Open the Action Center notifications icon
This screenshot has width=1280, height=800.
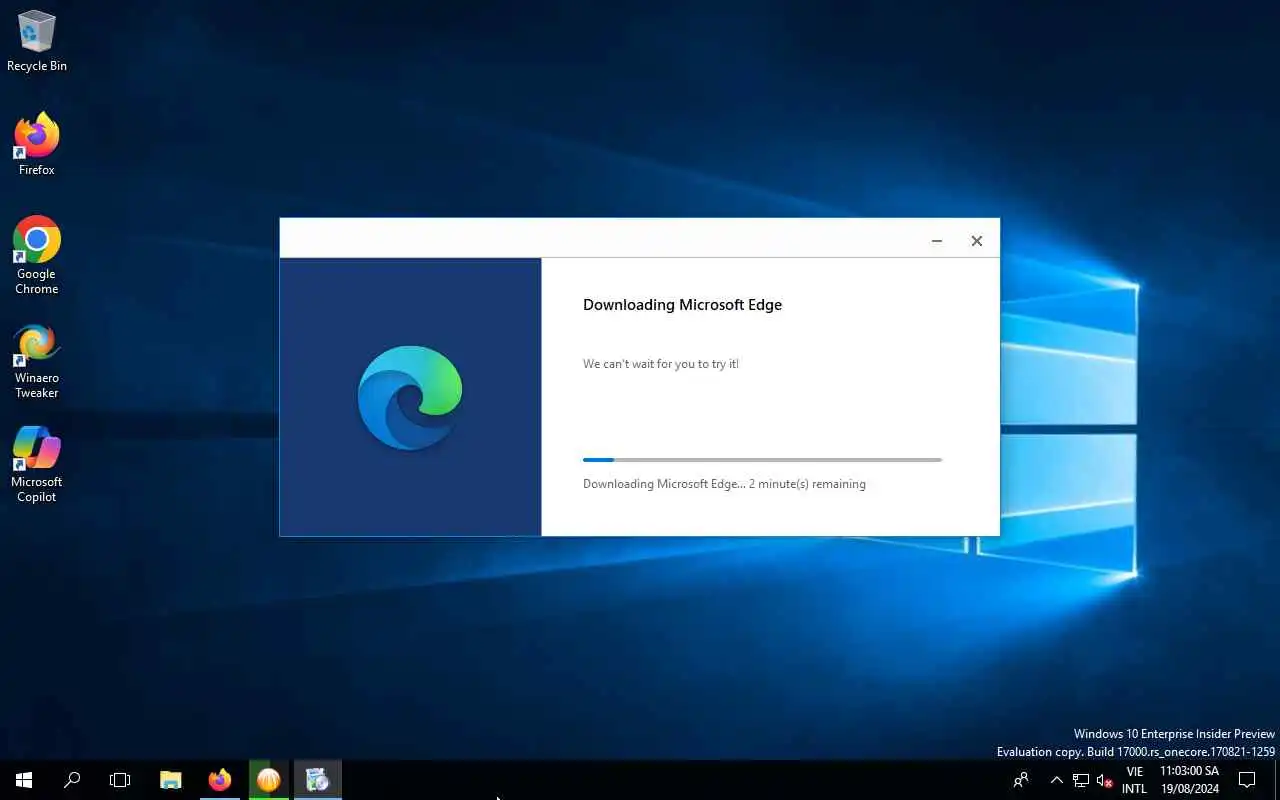(x=1247, y=780)
